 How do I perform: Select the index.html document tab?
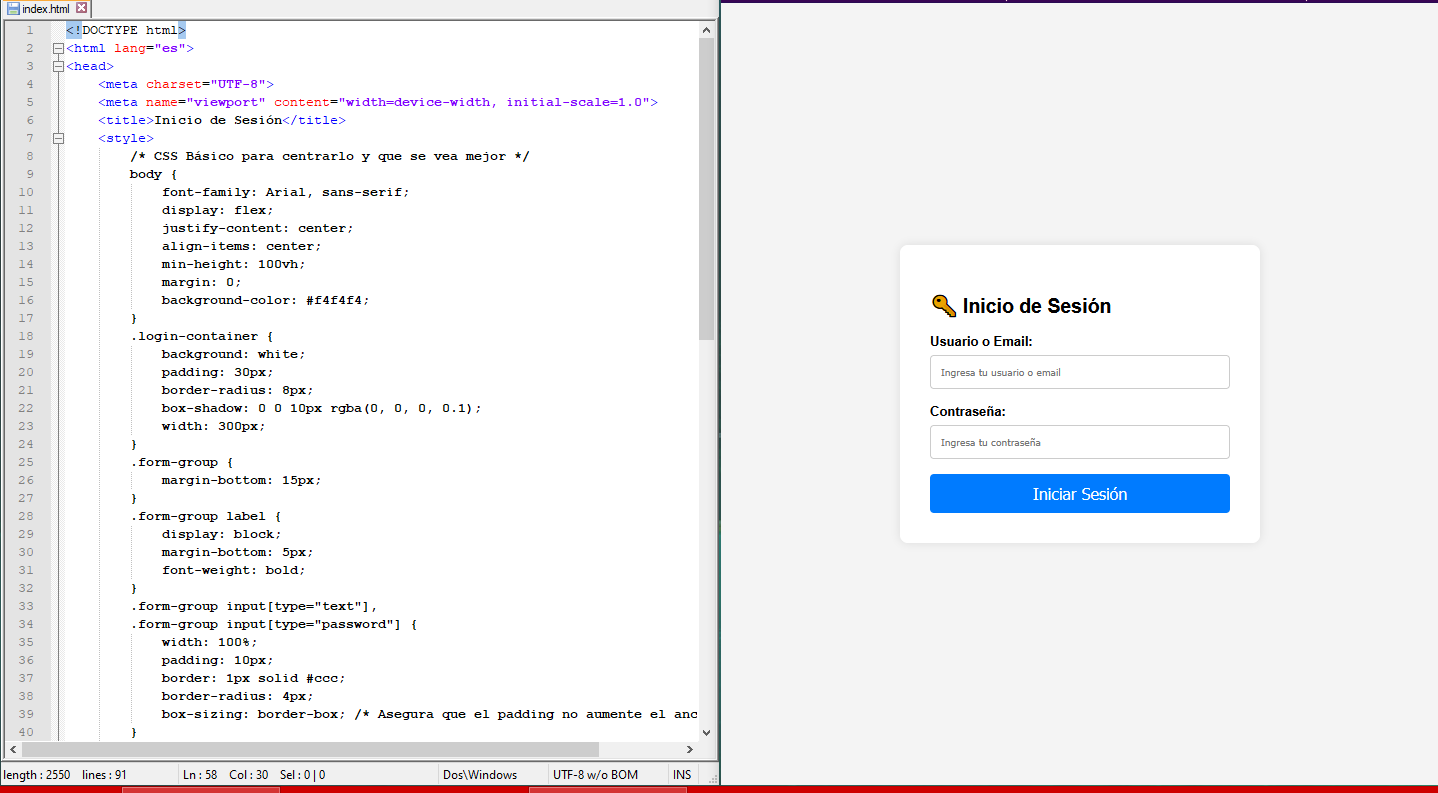(46, 9)
